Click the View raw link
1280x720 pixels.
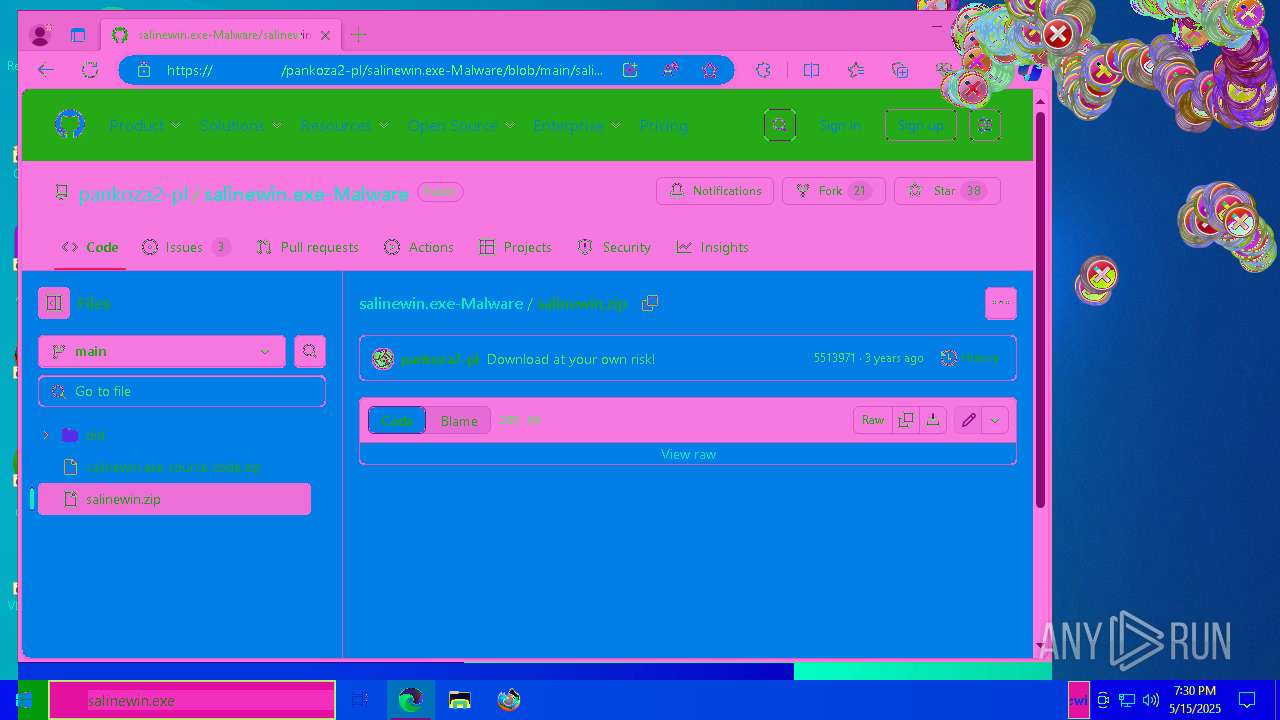coord(688,454)
